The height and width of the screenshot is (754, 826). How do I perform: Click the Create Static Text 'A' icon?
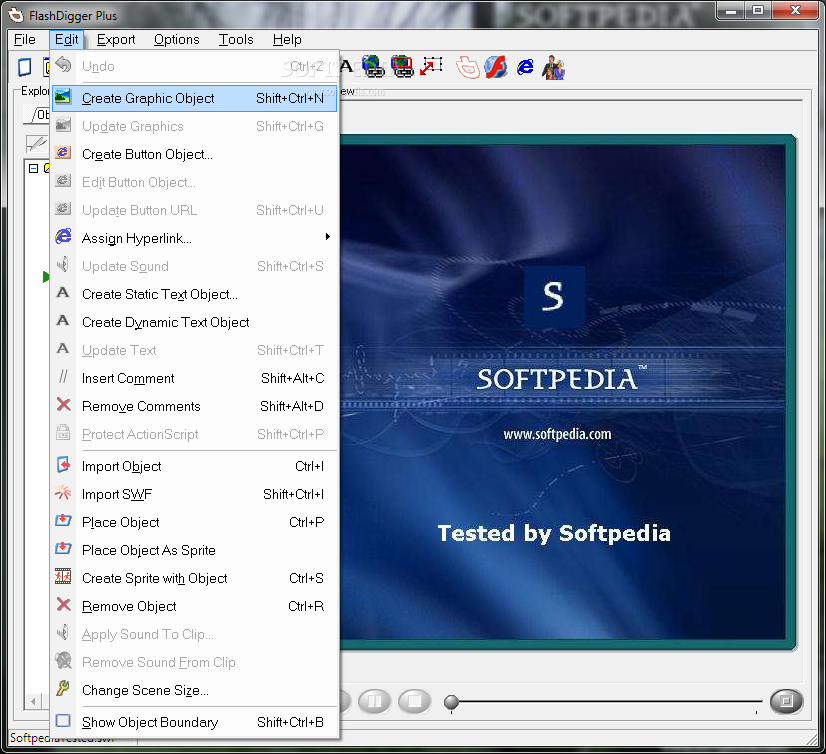click(63, 292)
